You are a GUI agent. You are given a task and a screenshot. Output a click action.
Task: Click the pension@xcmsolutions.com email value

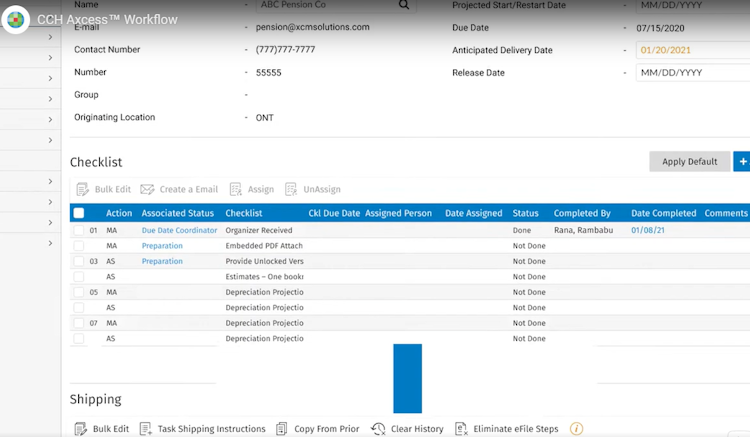click(312, 27)
